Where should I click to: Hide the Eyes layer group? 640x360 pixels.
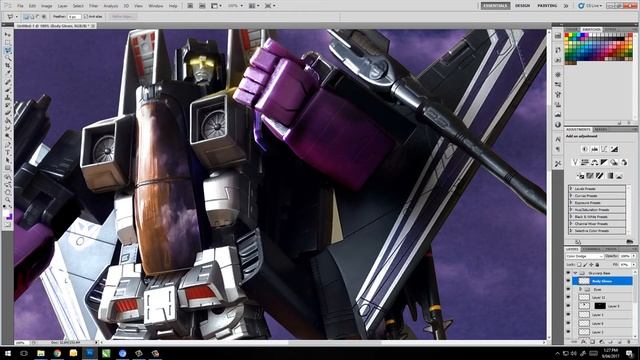(x=568, y=289)
